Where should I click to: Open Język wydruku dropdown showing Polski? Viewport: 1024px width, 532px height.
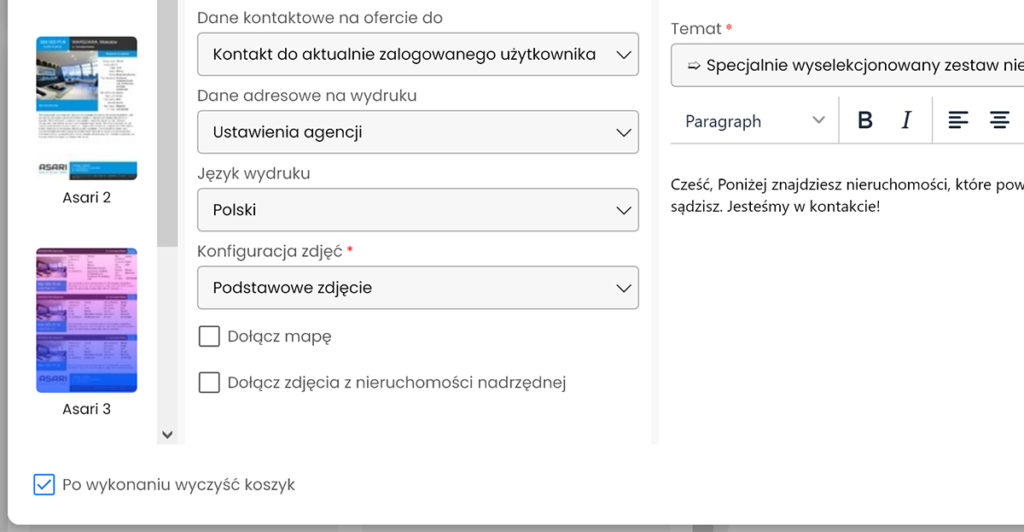pos(418,210)
